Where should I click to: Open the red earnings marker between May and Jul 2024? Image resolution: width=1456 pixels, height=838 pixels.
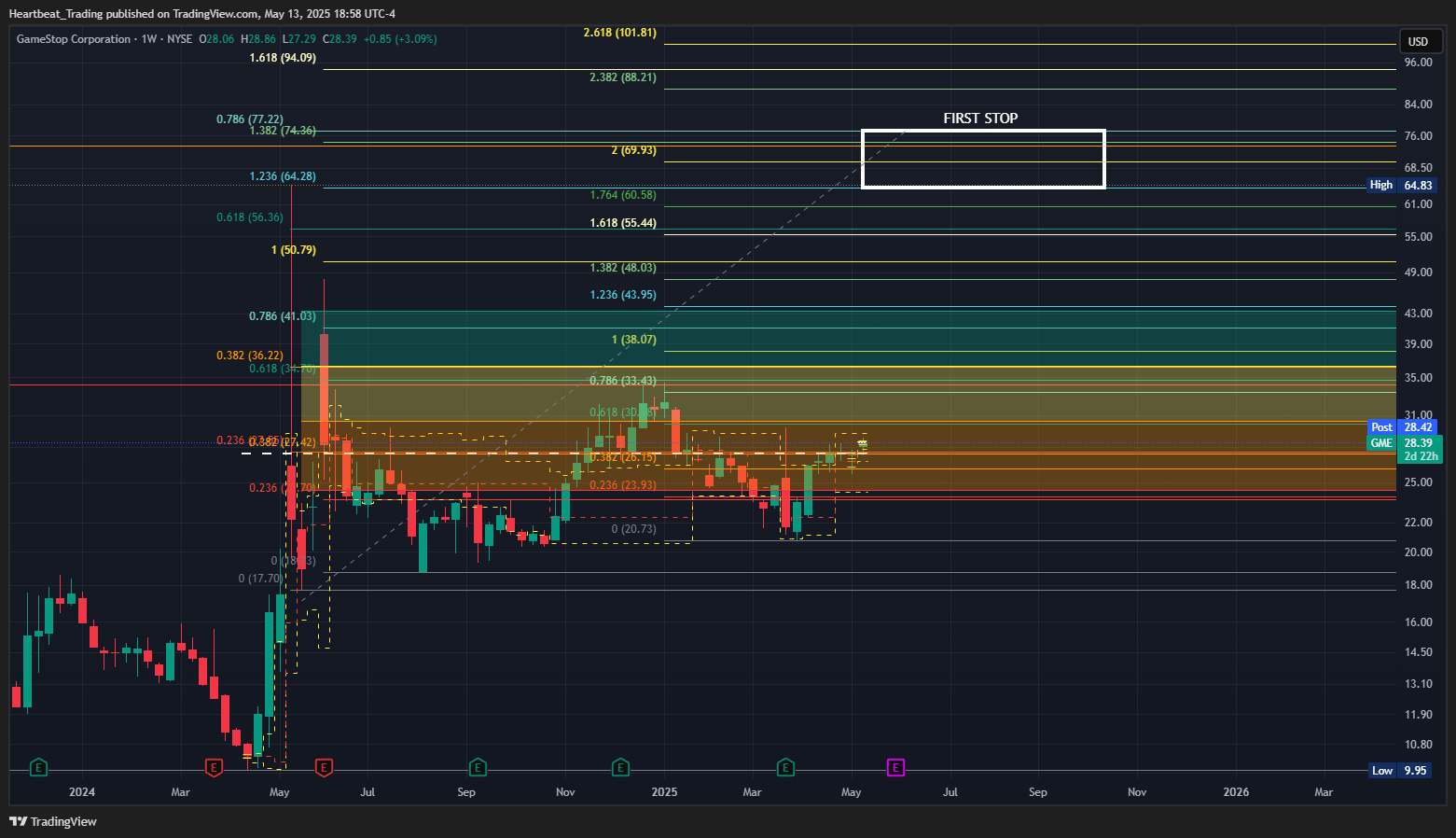[324, 768]
